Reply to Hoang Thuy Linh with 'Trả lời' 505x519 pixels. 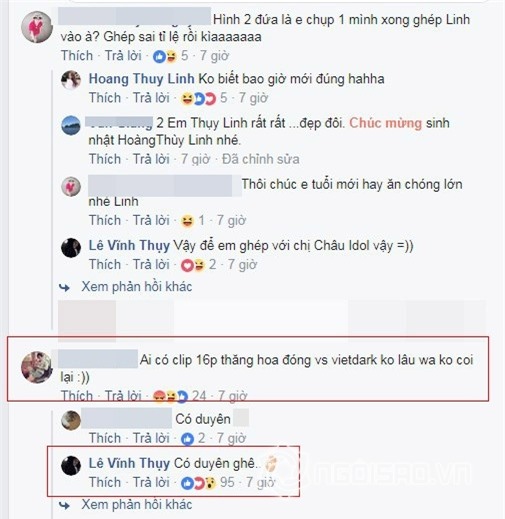point(151,98)
